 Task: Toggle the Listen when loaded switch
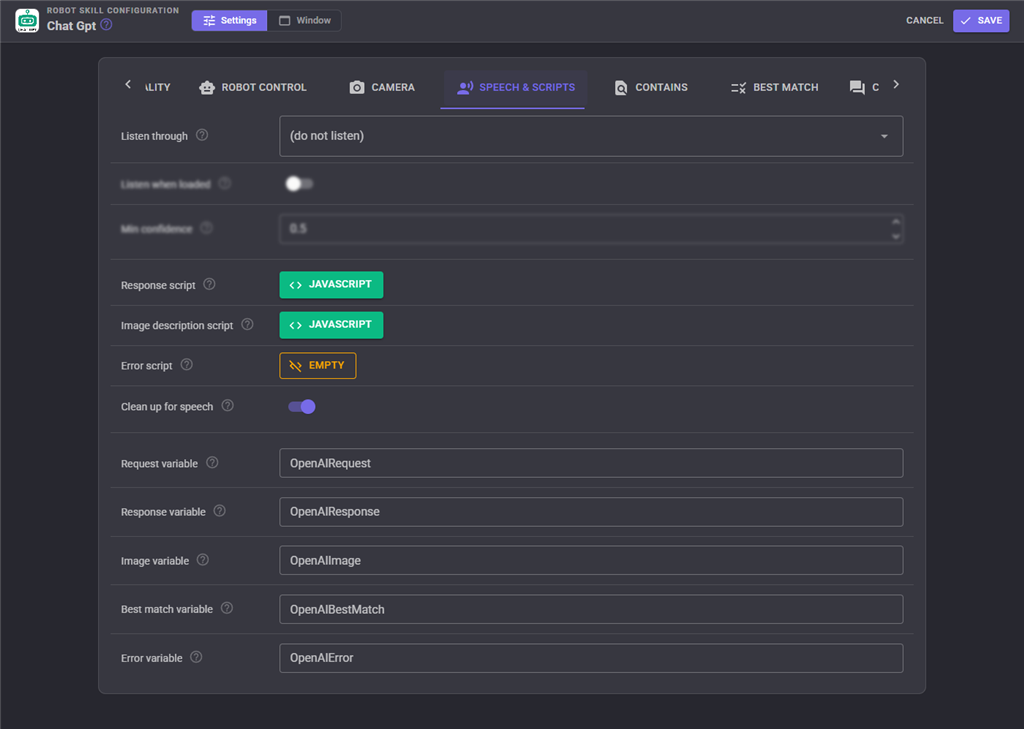click(299, 184)
